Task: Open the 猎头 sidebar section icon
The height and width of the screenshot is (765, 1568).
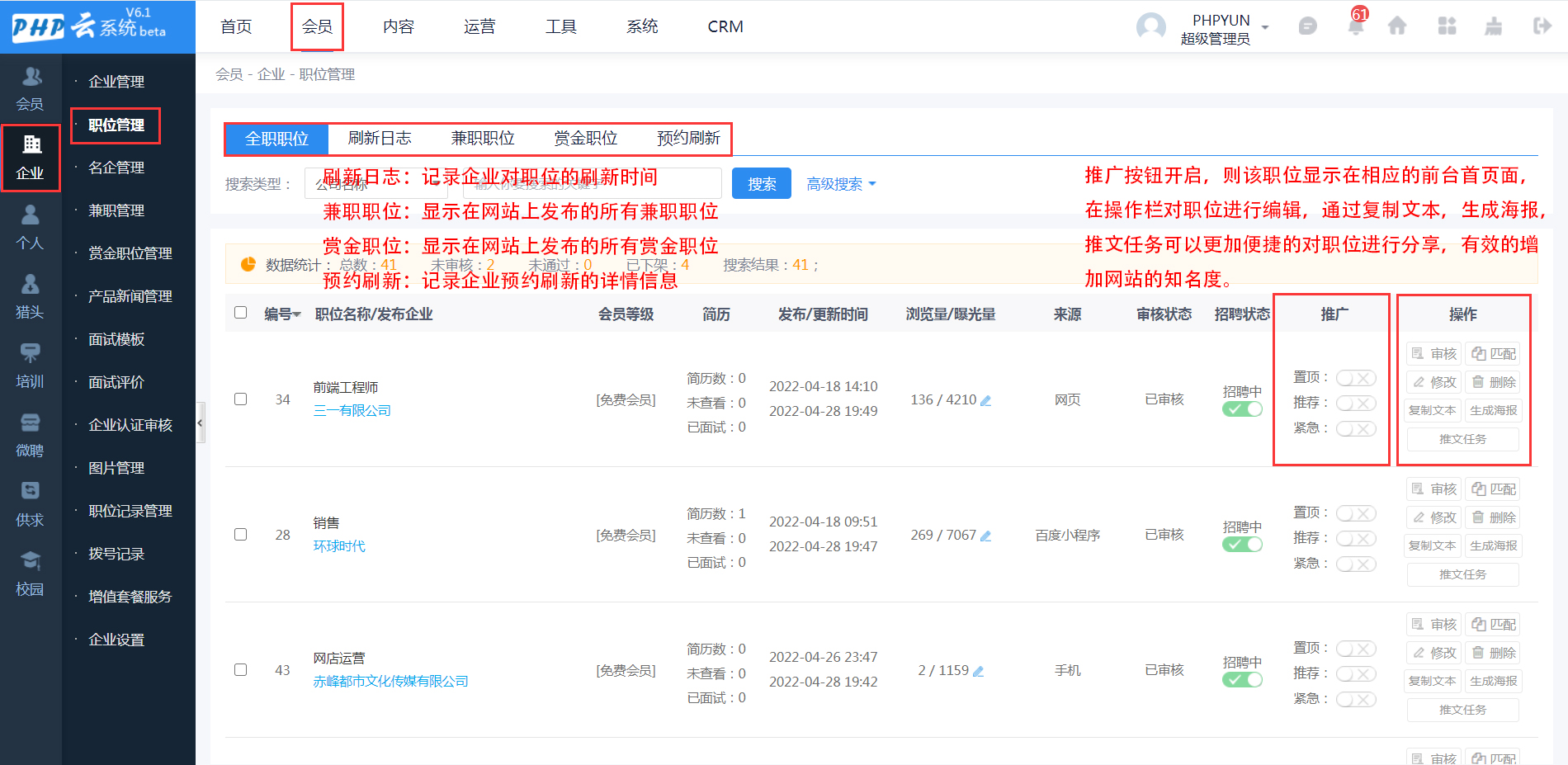Action: (x=31, y=284)
